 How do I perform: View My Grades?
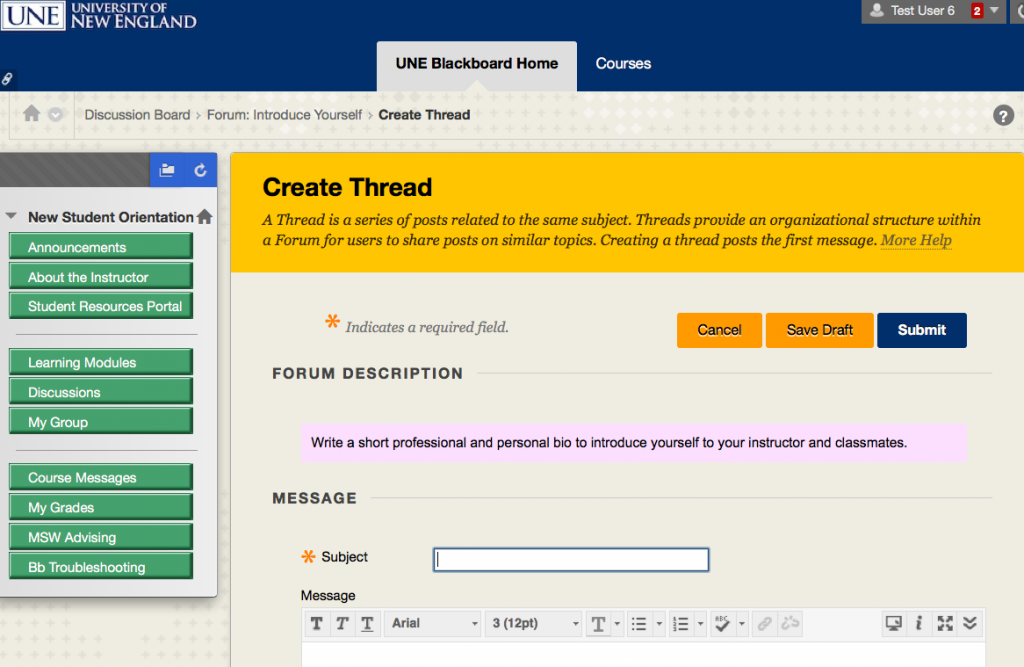pyautogui.click(x=101, y=507)
